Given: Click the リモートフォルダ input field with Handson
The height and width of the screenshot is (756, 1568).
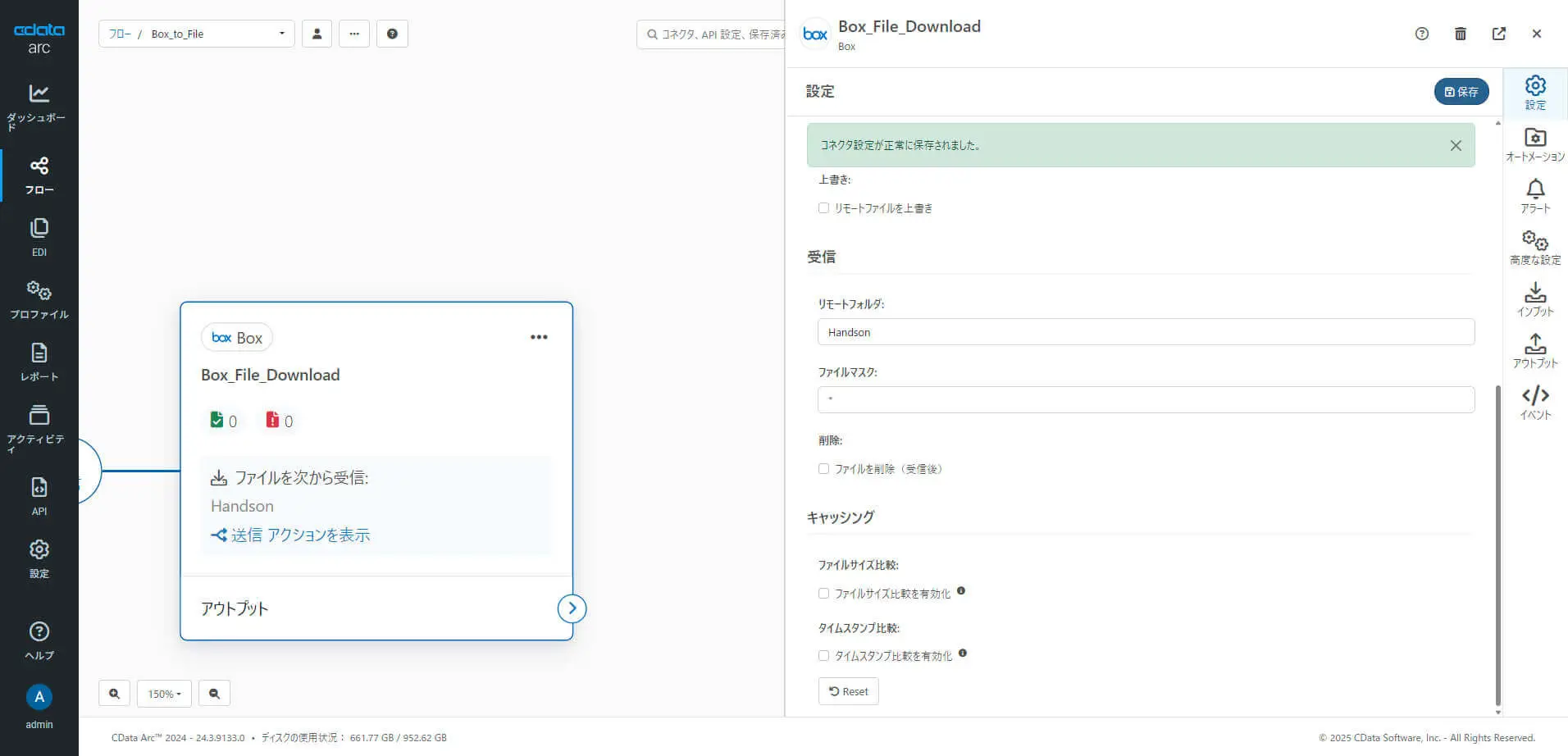Looking at the screenshot, I should (1146, 332).
